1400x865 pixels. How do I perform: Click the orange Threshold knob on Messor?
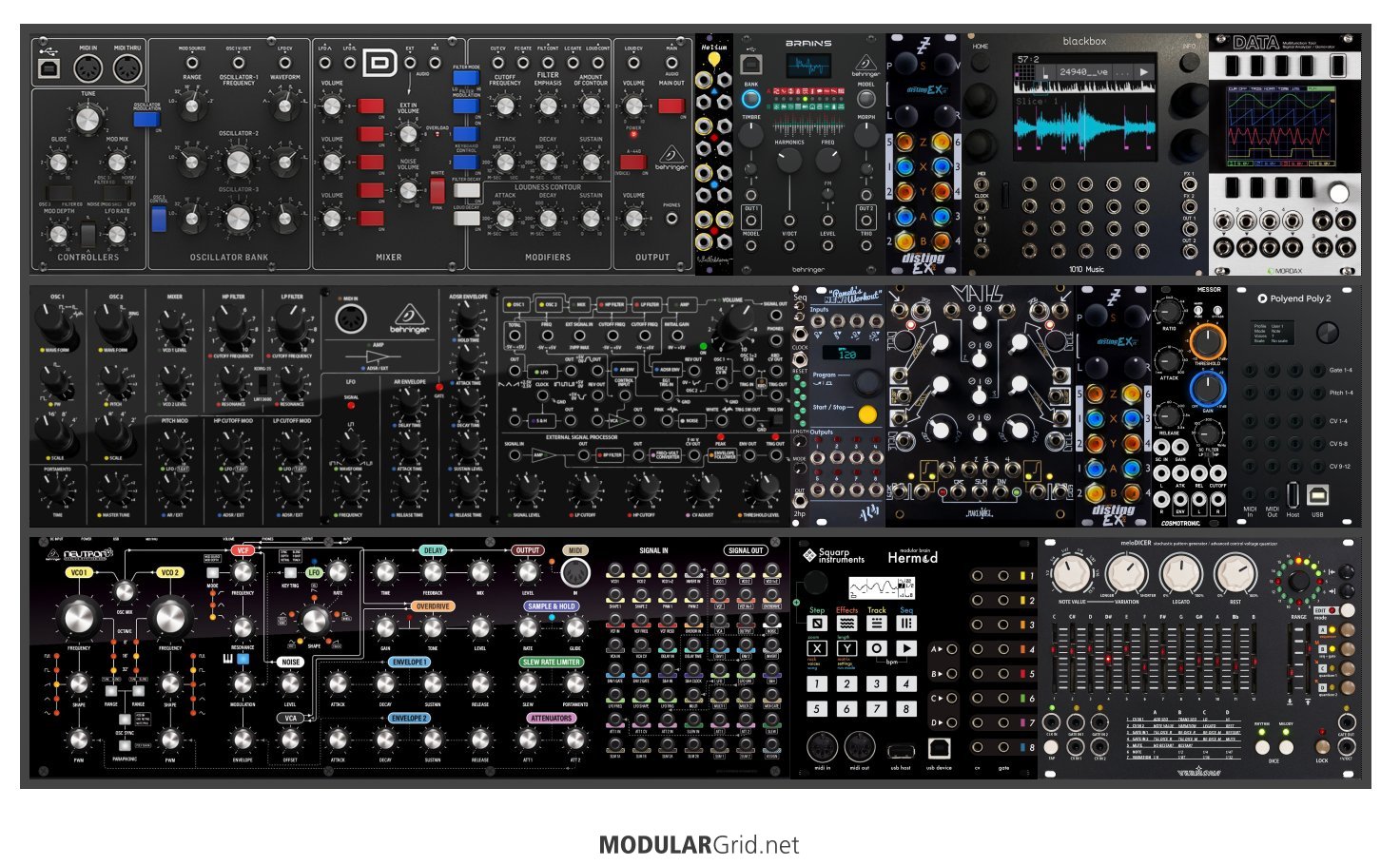point(1207,340)
